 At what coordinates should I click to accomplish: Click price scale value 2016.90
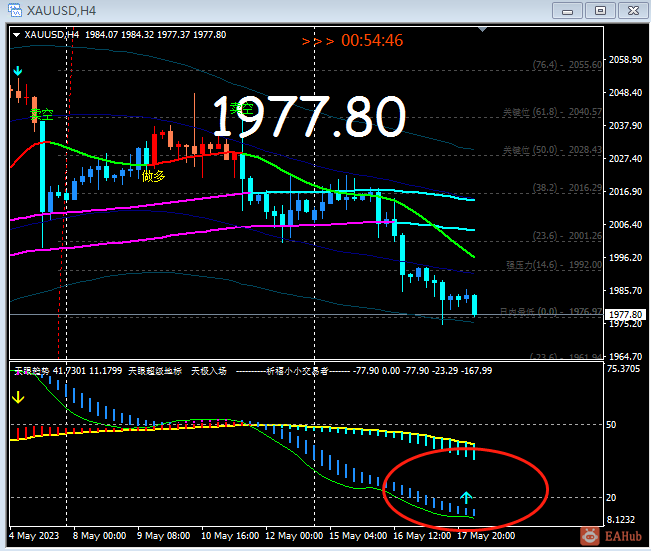tap(625, 191)
